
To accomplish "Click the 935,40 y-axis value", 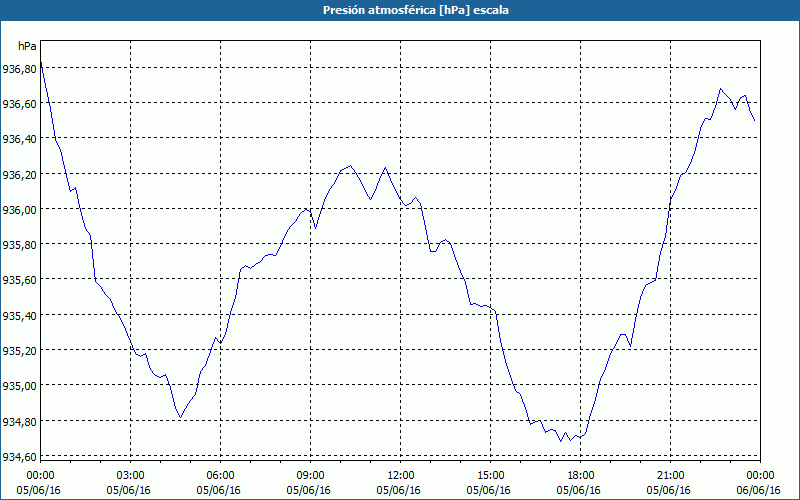I will [x=19, y=316].
